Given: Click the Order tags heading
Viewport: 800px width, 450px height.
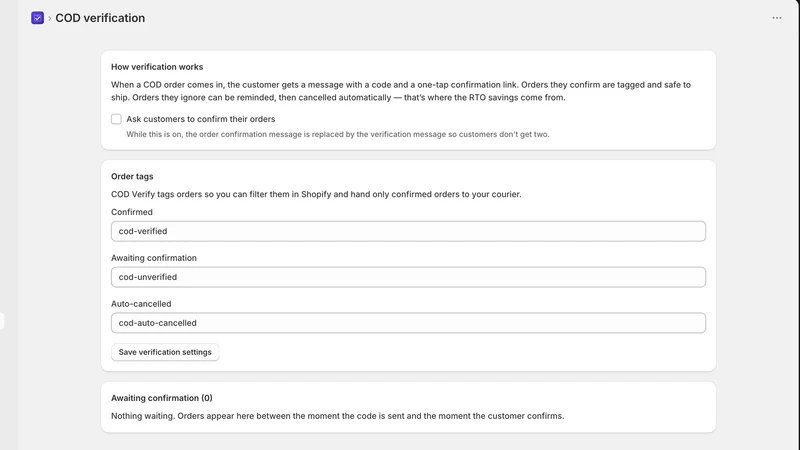Looking at the screenshot, I should [132, 177].
